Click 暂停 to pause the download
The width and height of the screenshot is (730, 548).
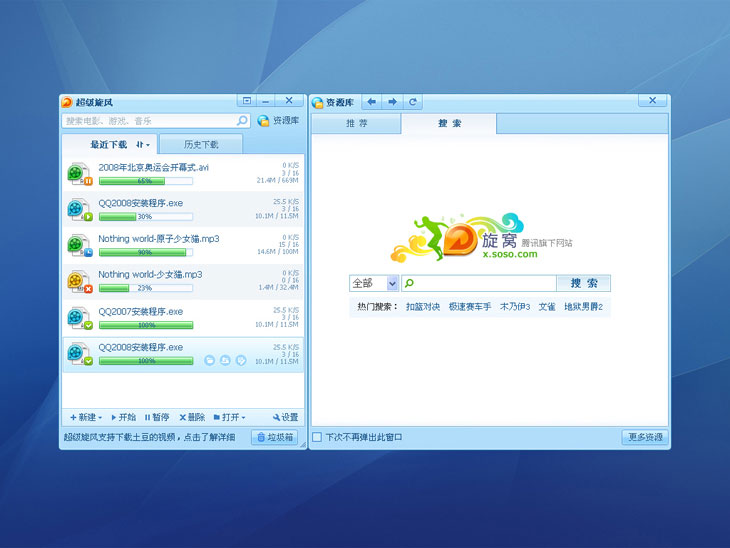[x=157, y=417]
